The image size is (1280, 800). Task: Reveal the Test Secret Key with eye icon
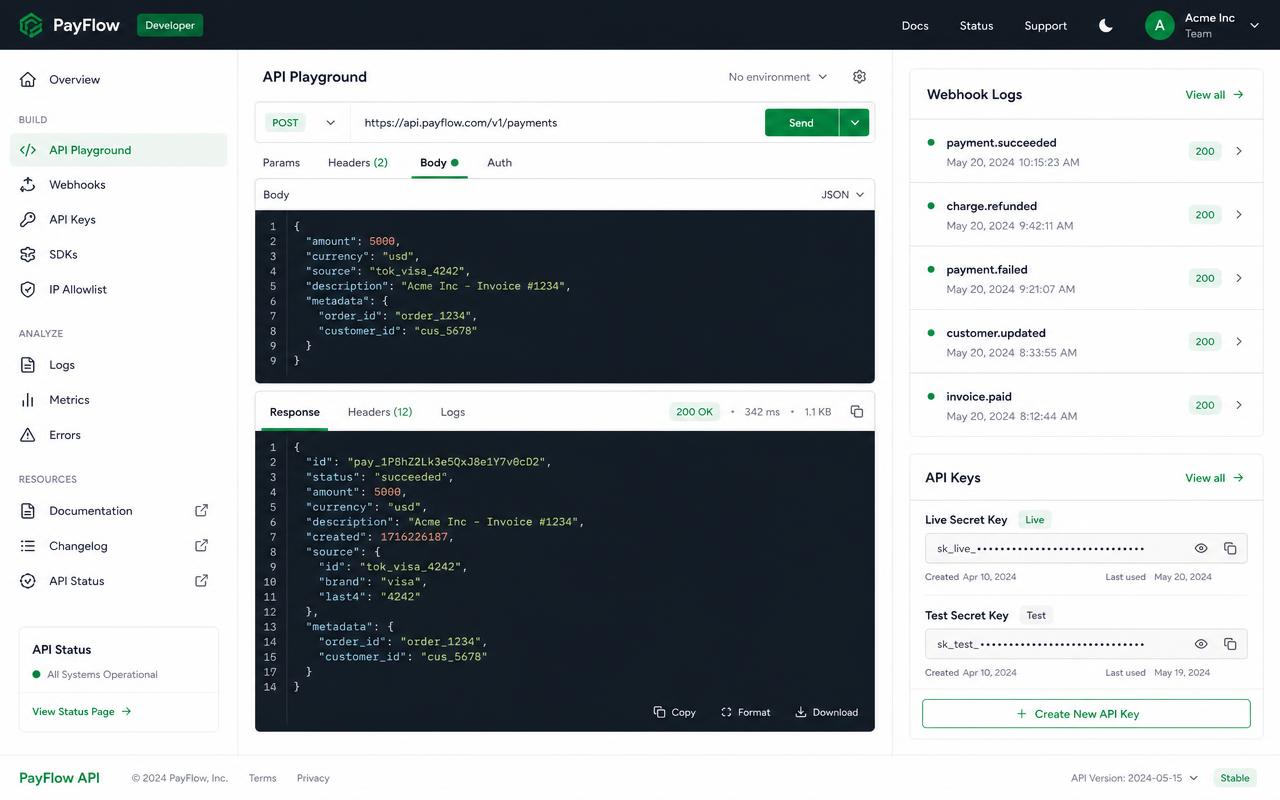point(1201,644)
